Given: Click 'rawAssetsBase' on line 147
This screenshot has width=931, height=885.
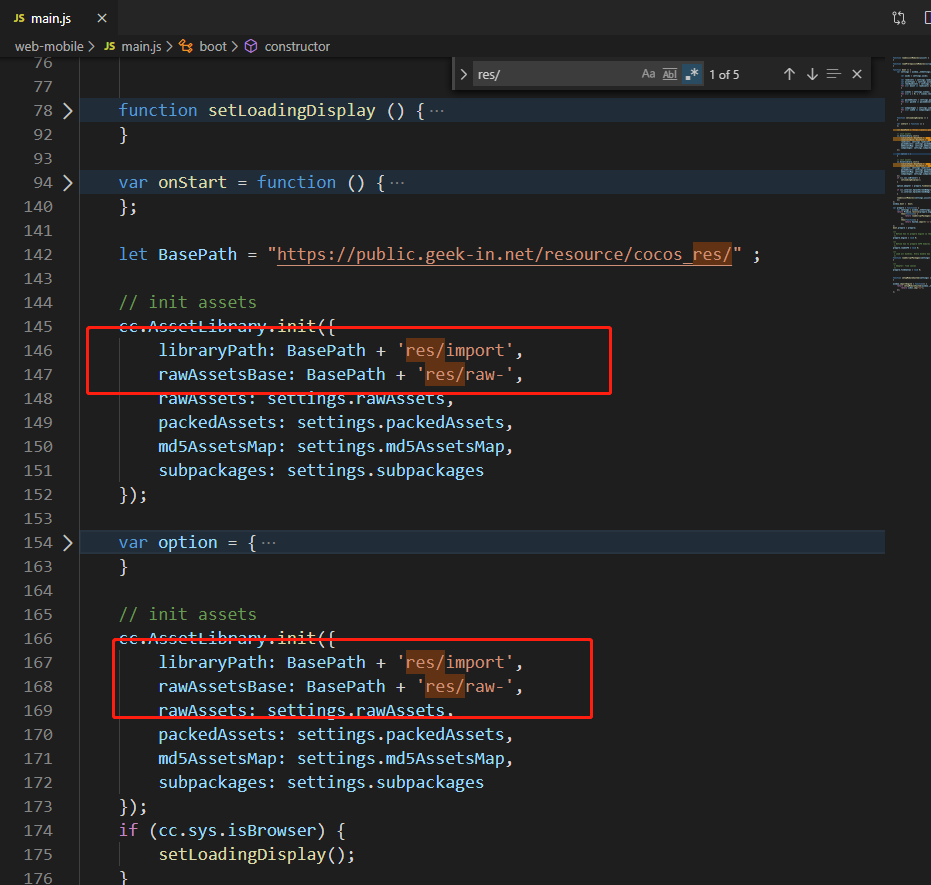Looking at the screenshot, I should (222, 375).
